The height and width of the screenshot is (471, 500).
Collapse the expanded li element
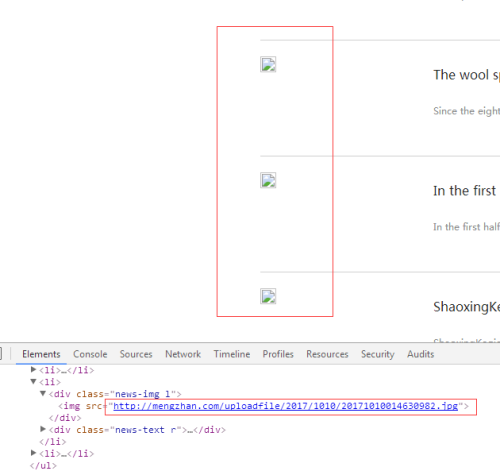pyautogui.click(x=33, y=381)
